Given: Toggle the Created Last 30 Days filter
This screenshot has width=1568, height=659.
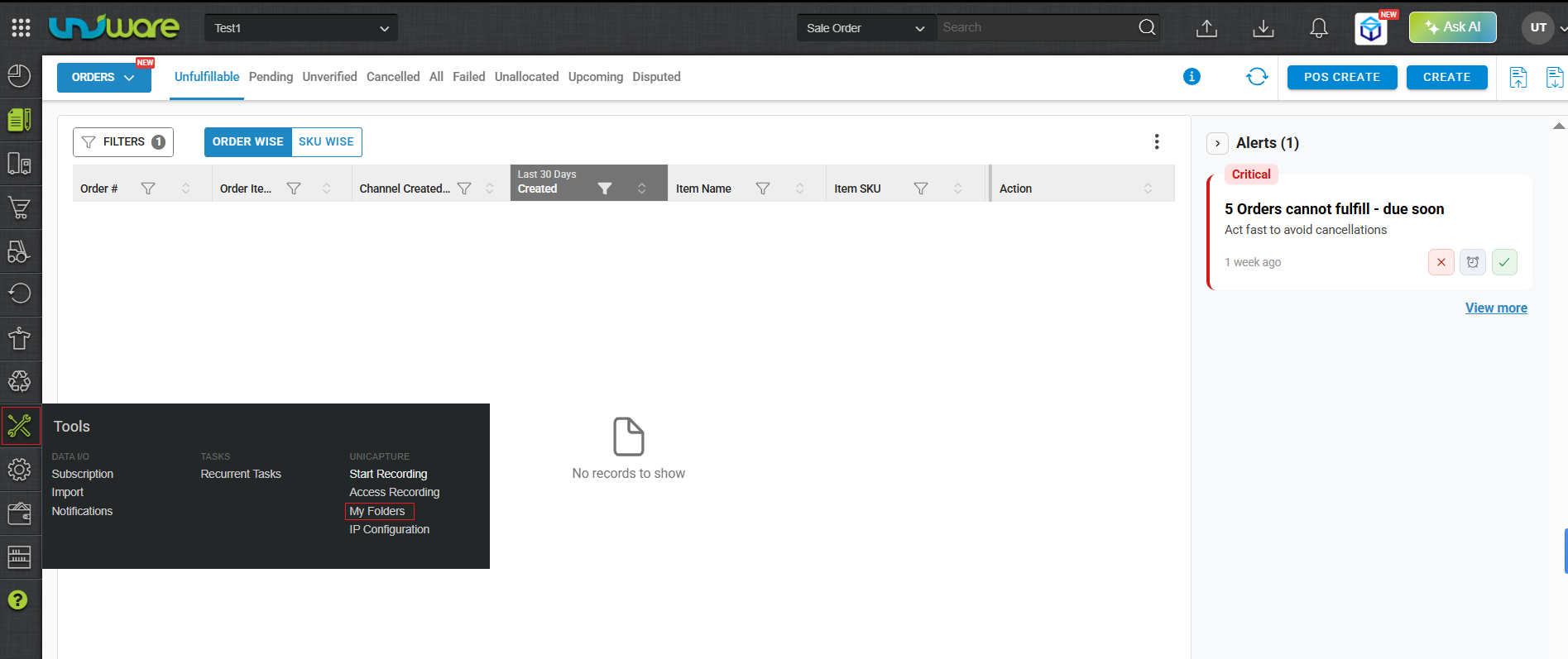Looking at the screenshot, I should pyautogui.click(x=605, y=189).
